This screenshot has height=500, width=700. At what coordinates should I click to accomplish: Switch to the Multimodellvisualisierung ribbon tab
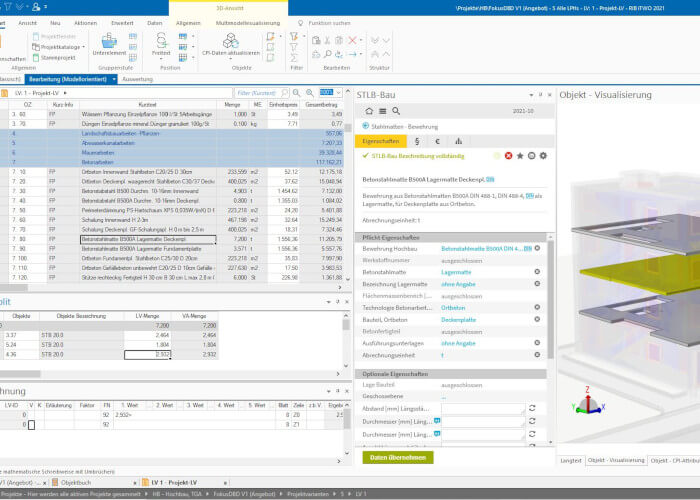point(248,23)
